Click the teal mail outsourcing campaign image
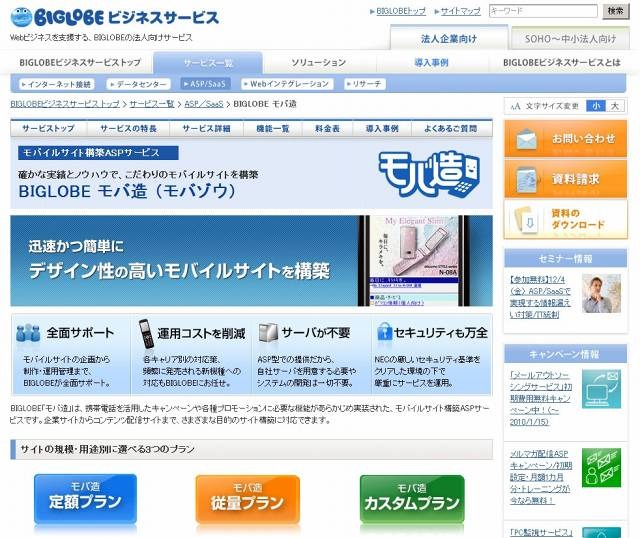Viewport: 640px width, 538px height. click(601, 389)
